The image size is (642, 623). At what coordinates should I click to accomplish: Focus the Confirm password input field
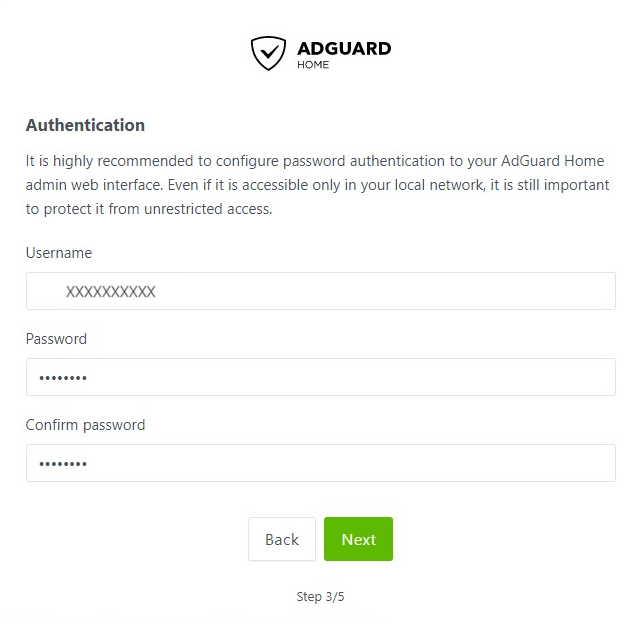coord(321,463)
